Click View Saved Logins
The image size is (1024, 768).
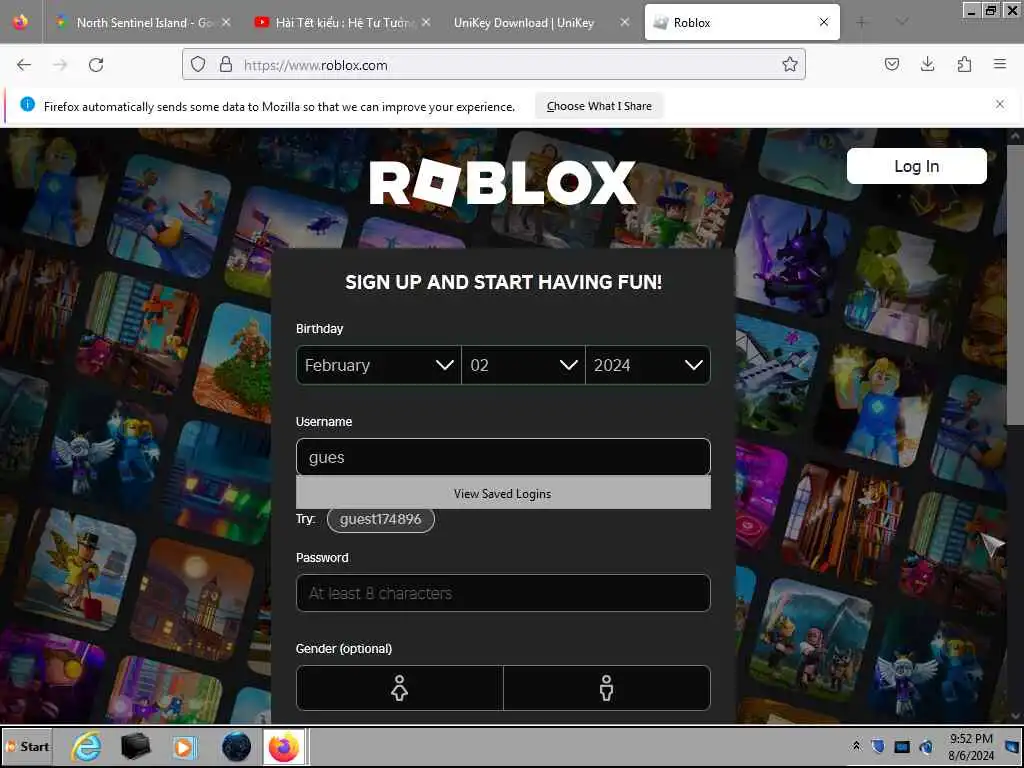click(503, 494)
